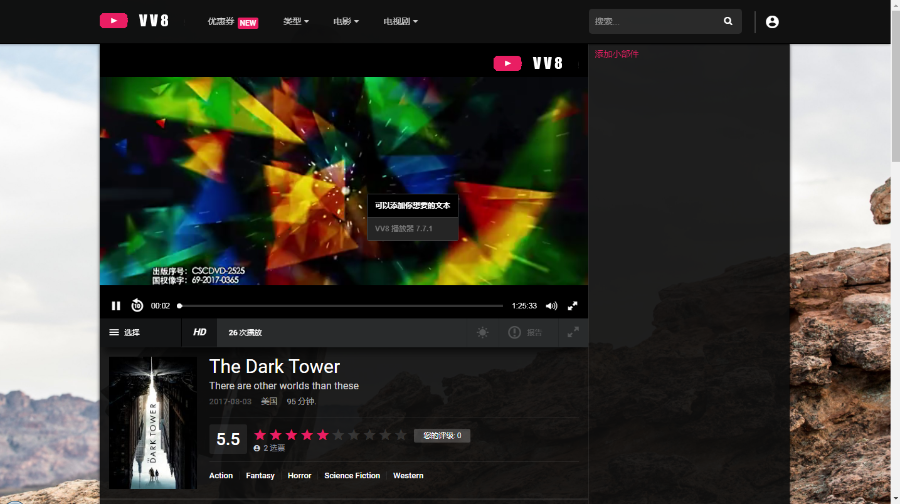Click the 2017-08-03 release date

click(230, 401)
